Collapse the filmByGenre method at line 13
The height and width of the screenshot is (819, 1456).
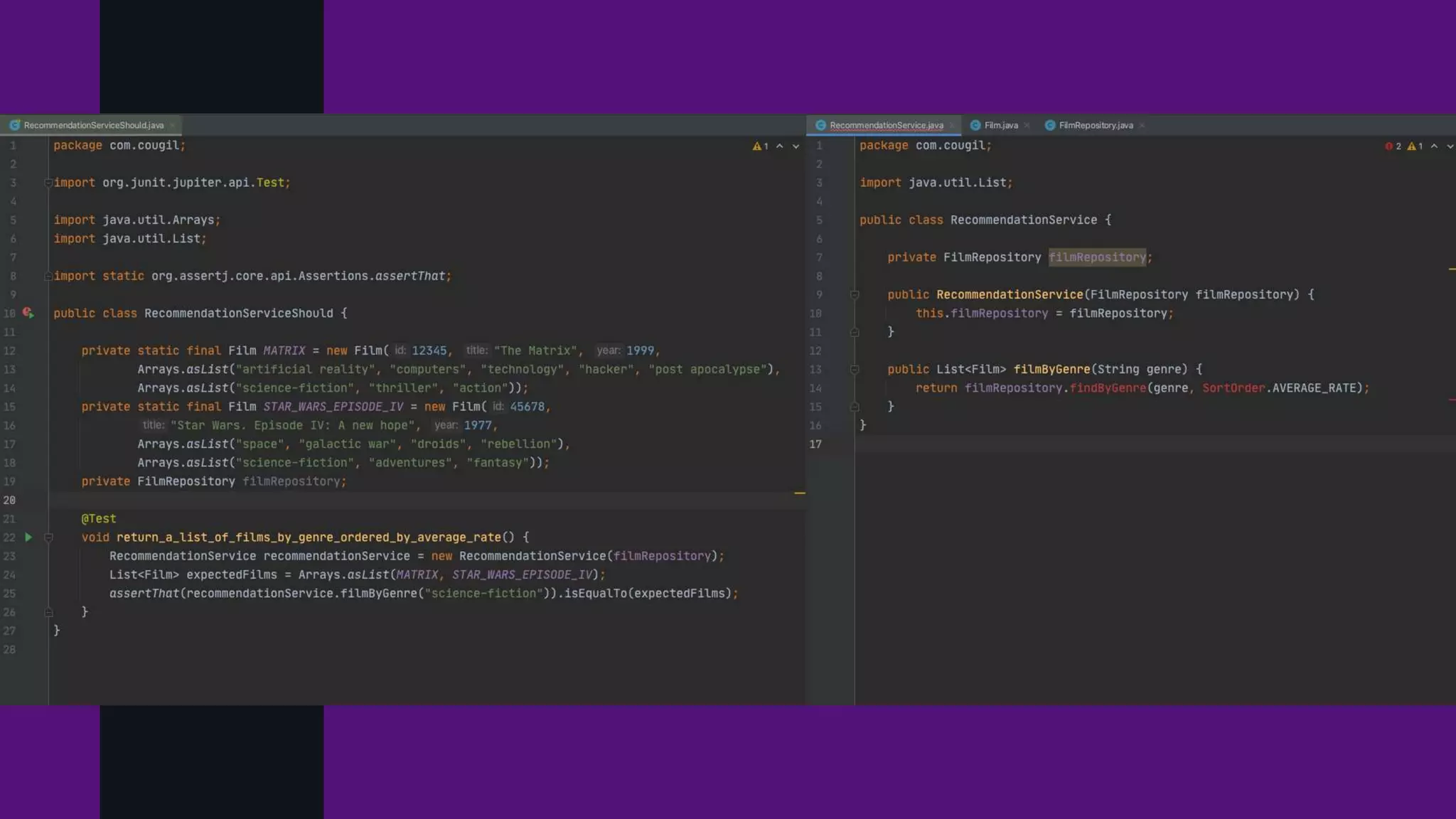pyautogui.click(x=855, y=369)
